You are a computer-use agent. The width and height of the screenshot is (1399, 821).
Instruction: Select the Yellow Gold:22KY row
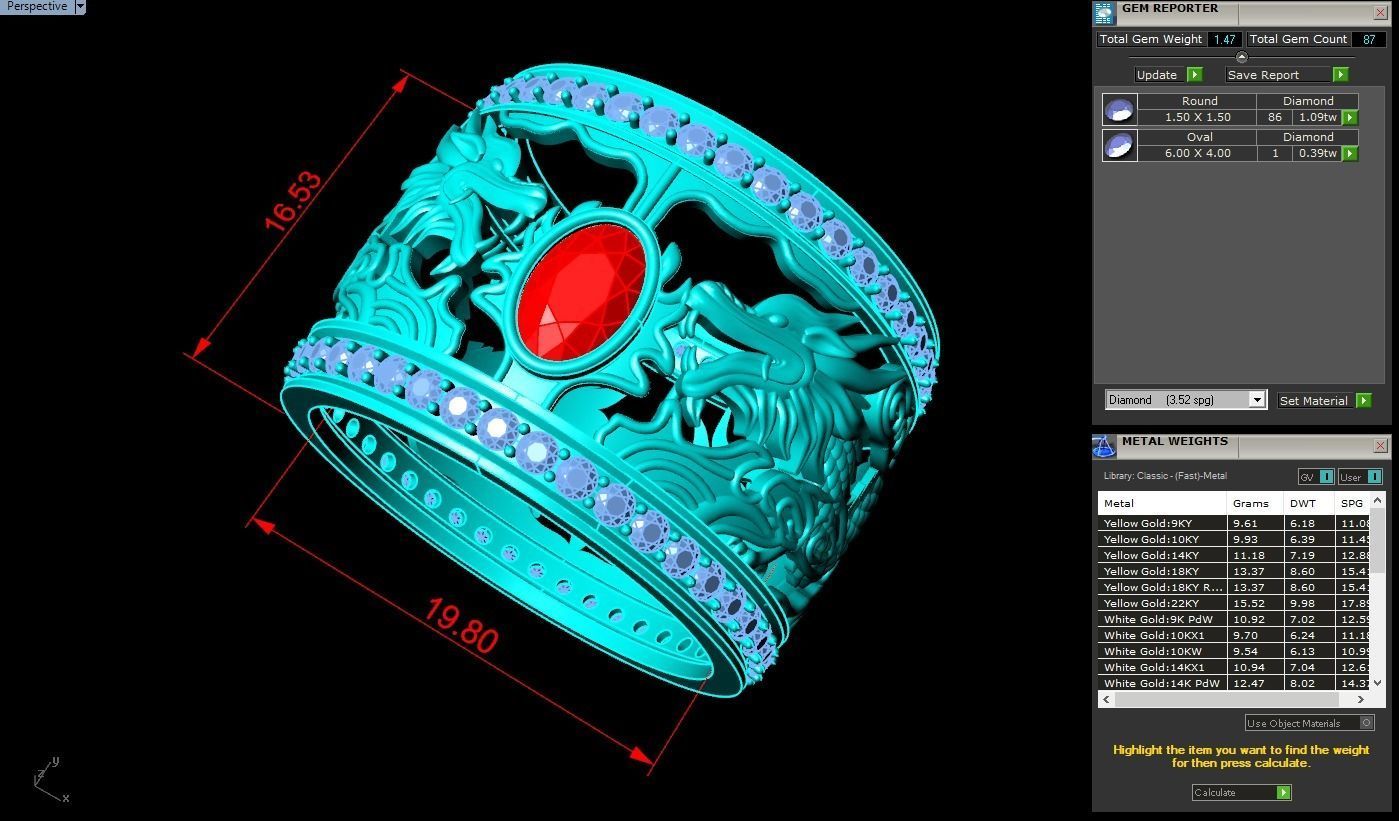pyautogui.click(x=1233, y=603)
